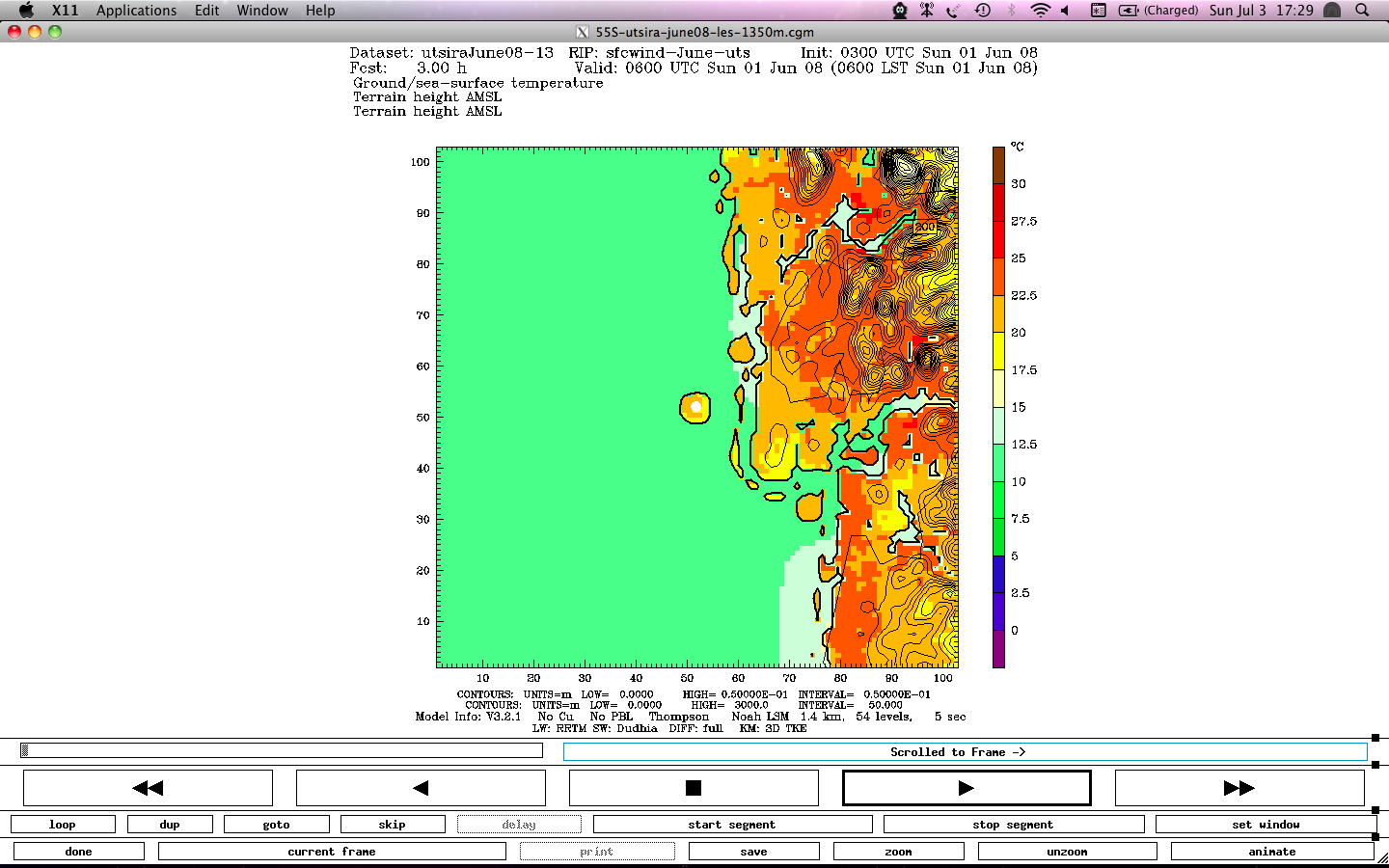This screenshot has height=868, width=1389.
Task: Click the Scrolled to Frame input field
Action: pyautogui.click(x=965, y=752)
